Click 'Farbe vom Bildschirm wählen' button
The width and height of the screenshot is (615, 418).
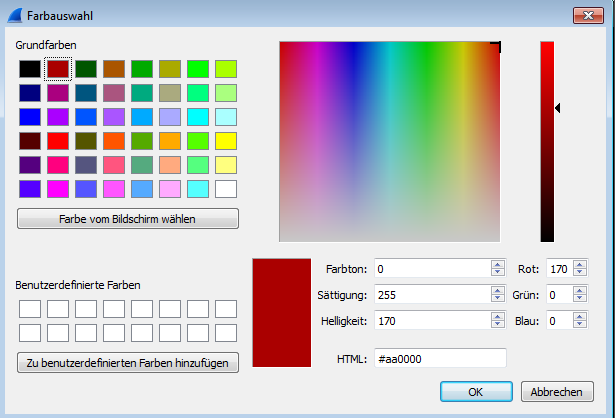click(x=128, y=219)
